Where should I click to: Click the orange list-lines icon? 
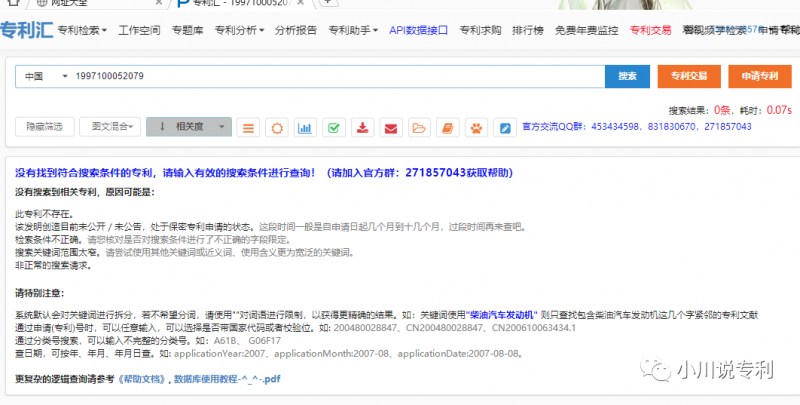coord(248,128)
